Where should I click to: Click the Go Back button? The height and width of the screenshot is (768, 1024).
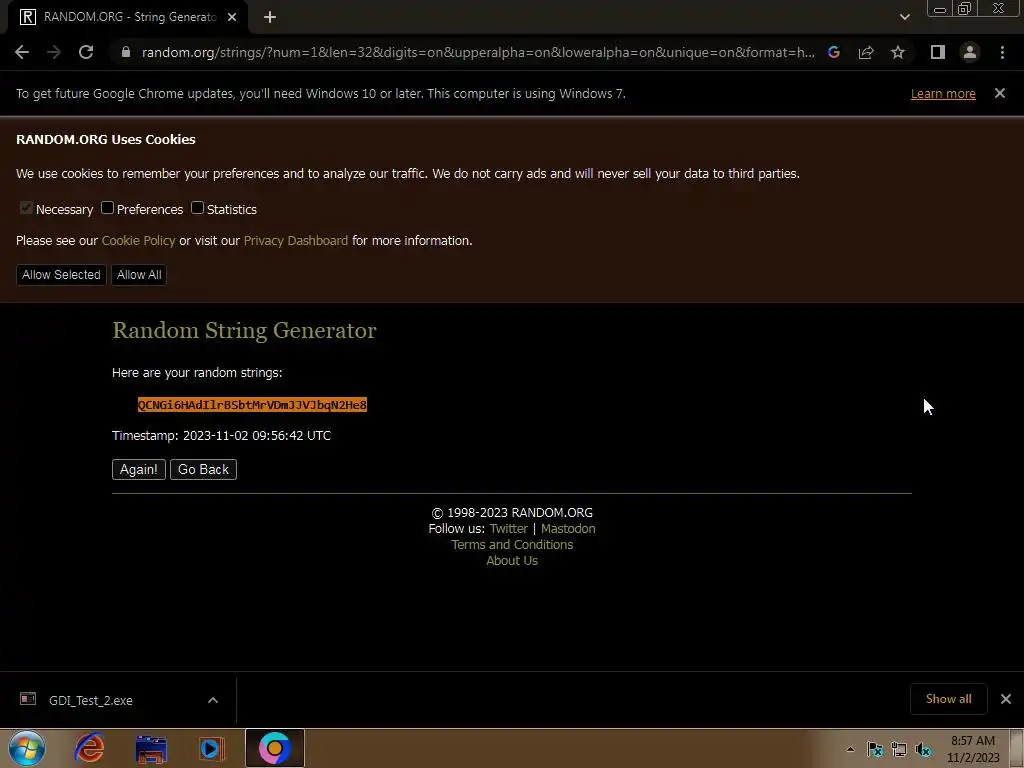click(x=203, y=470)
